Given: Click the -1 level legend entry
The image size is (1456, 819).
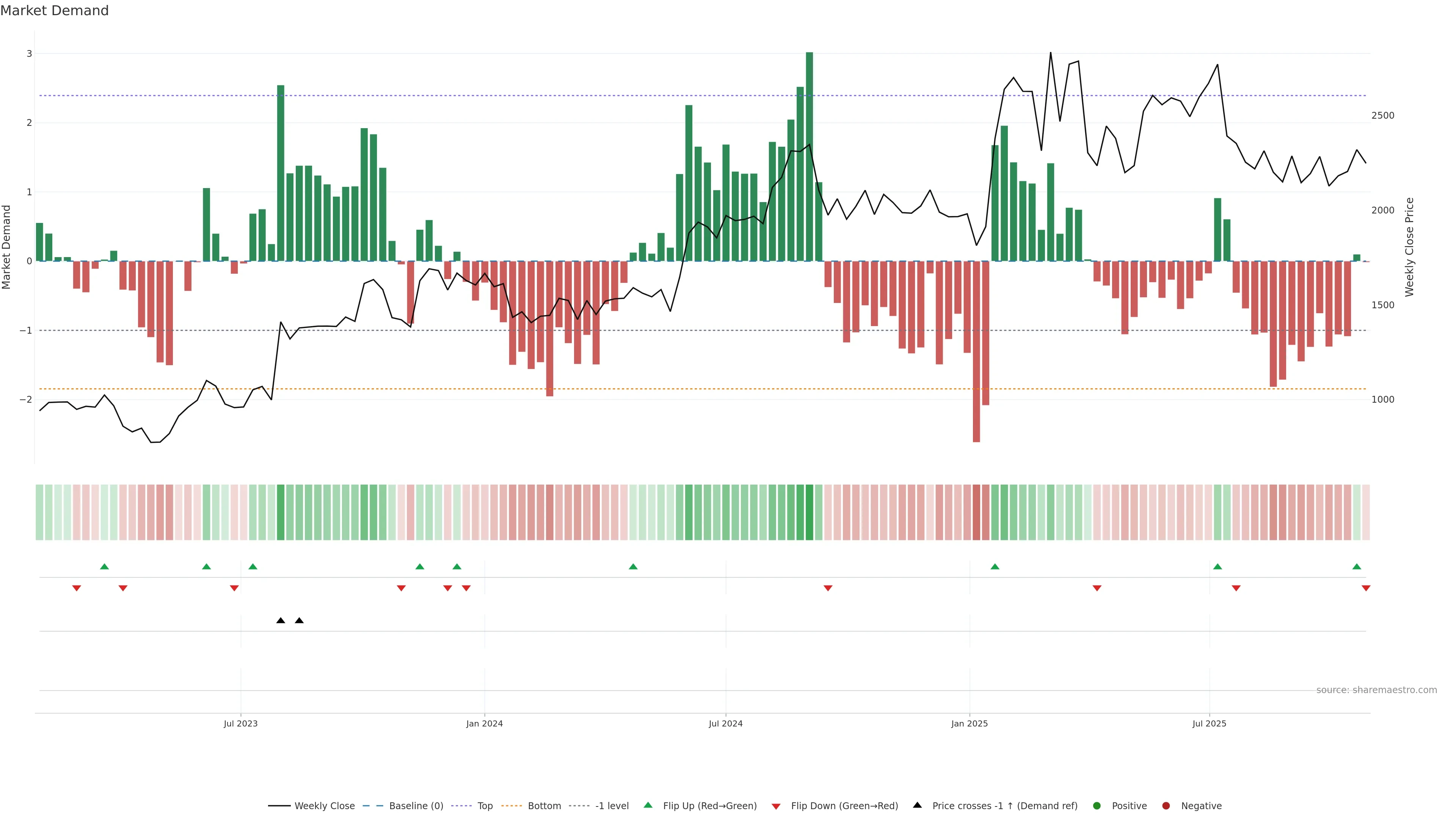Looking at the screenshot, I should pyautogui.click(x=612, y=805).
